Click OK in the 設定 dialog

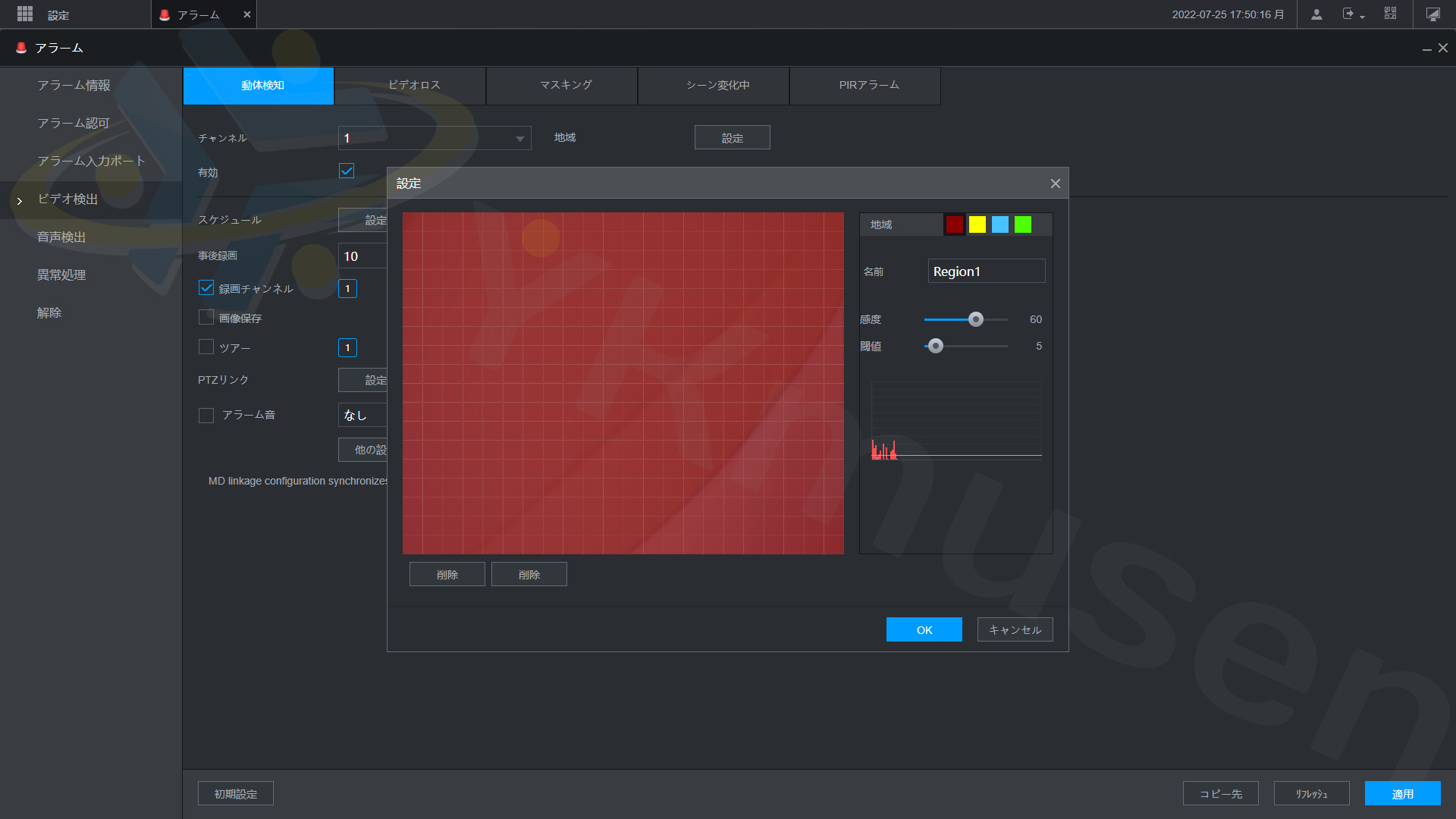point(924,629)
